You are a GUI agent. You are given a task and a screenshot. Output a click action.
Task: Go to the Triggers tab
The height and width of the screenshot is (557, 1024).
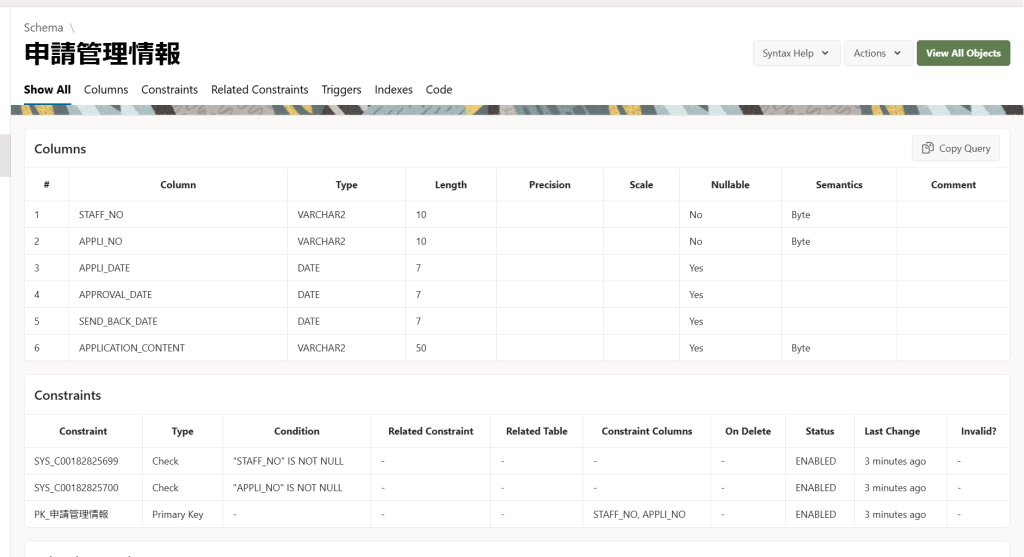click(x=341, y=90)
